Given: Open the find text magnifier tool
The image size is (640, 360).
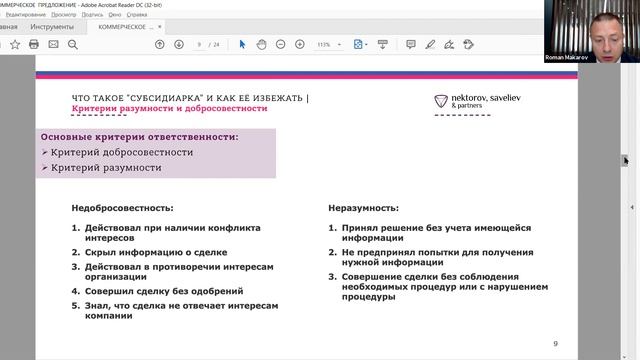Looking at the screenshot, I should click(73, 44).
